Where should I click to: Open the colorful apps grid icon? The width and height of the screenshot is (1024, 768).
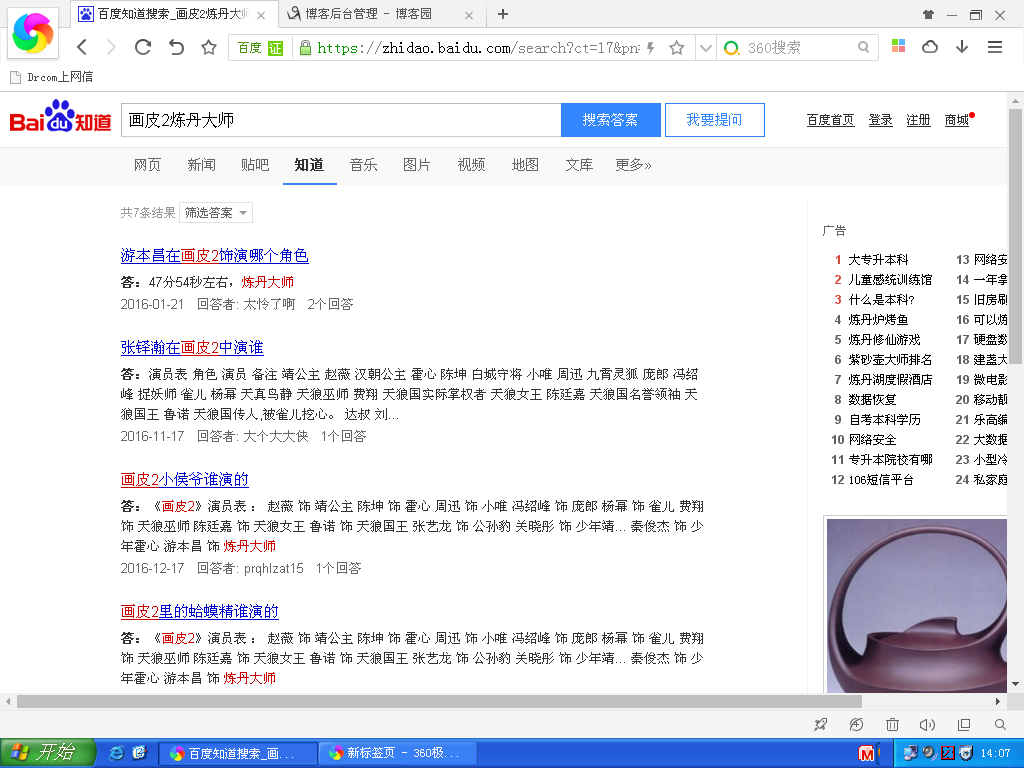click(899, 46)
